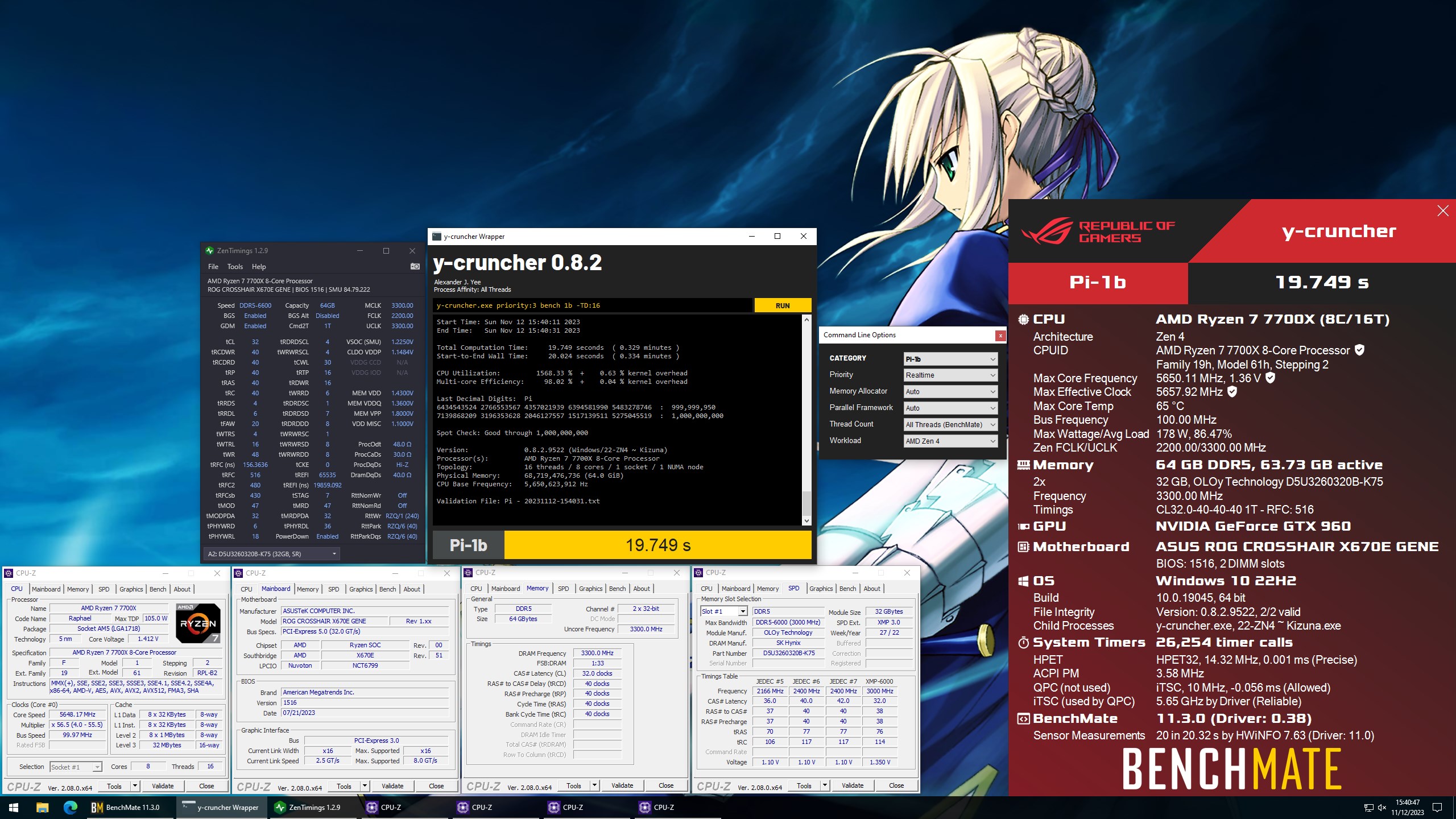This screenshot has height=819, width=1456.
Task: Open the network icon in system tray
Action: (1368, 808)
